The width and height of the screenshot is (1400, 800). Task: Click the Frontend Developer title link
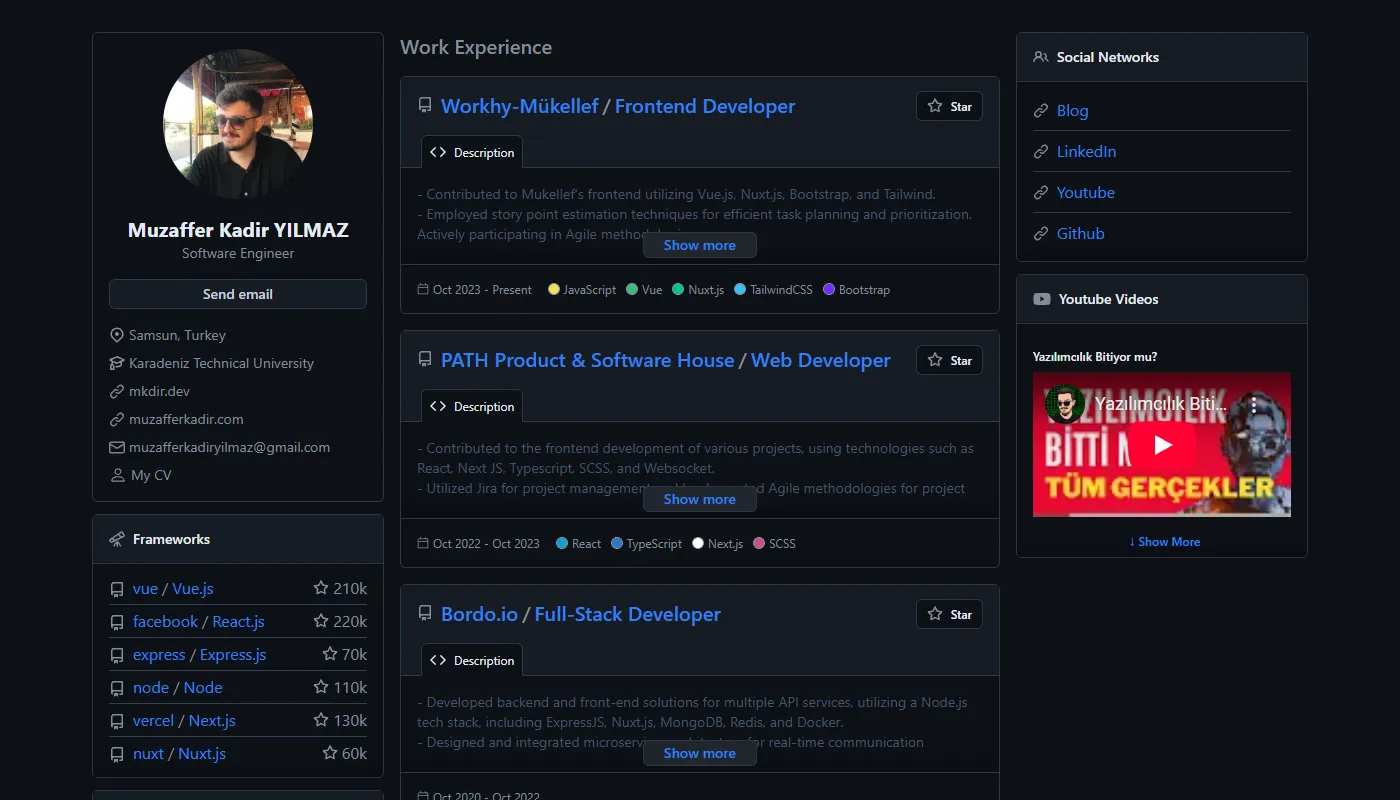point(705,106)
